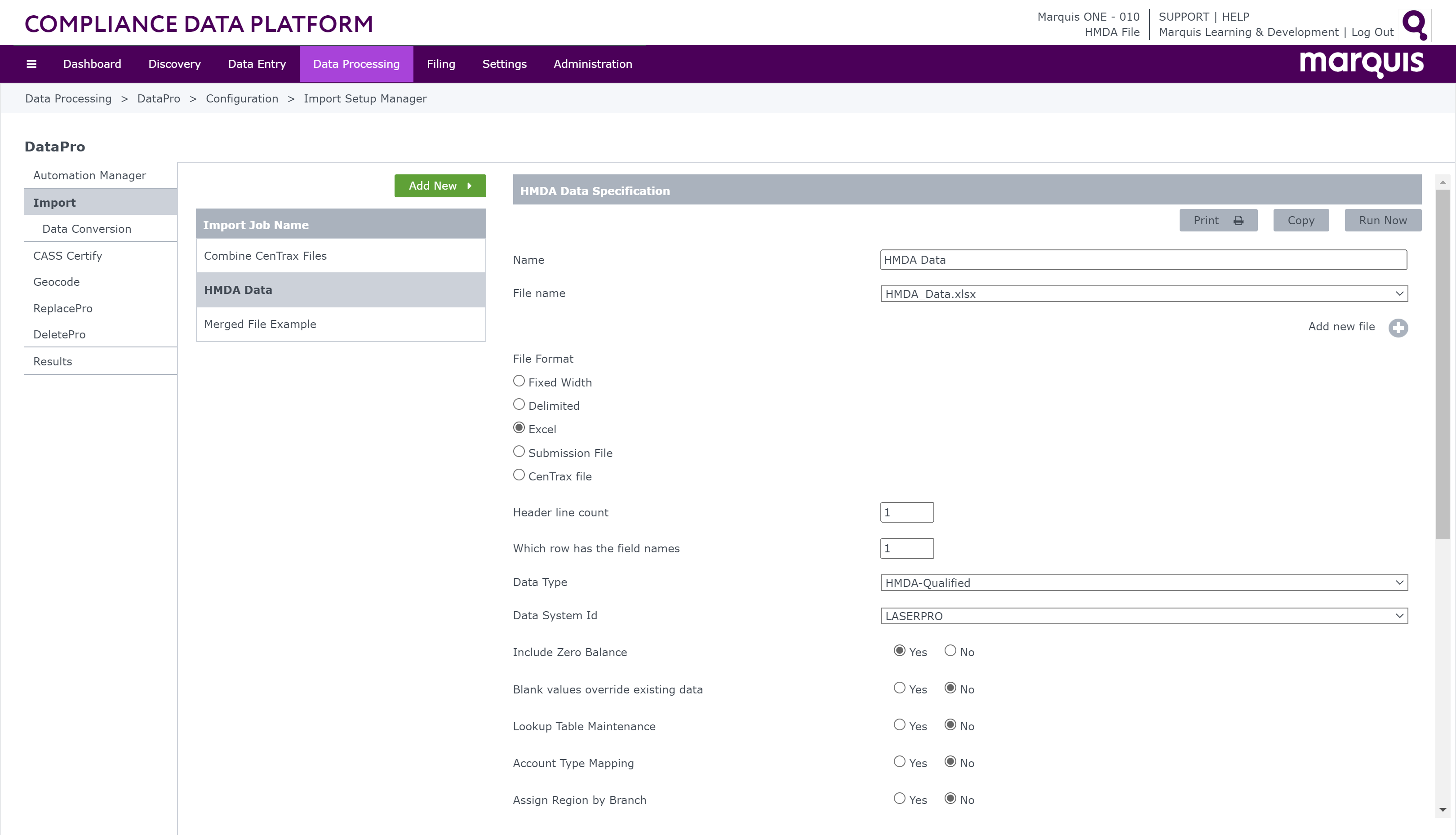
Task: Select the Copy button
Action: tap(1301, 220)
